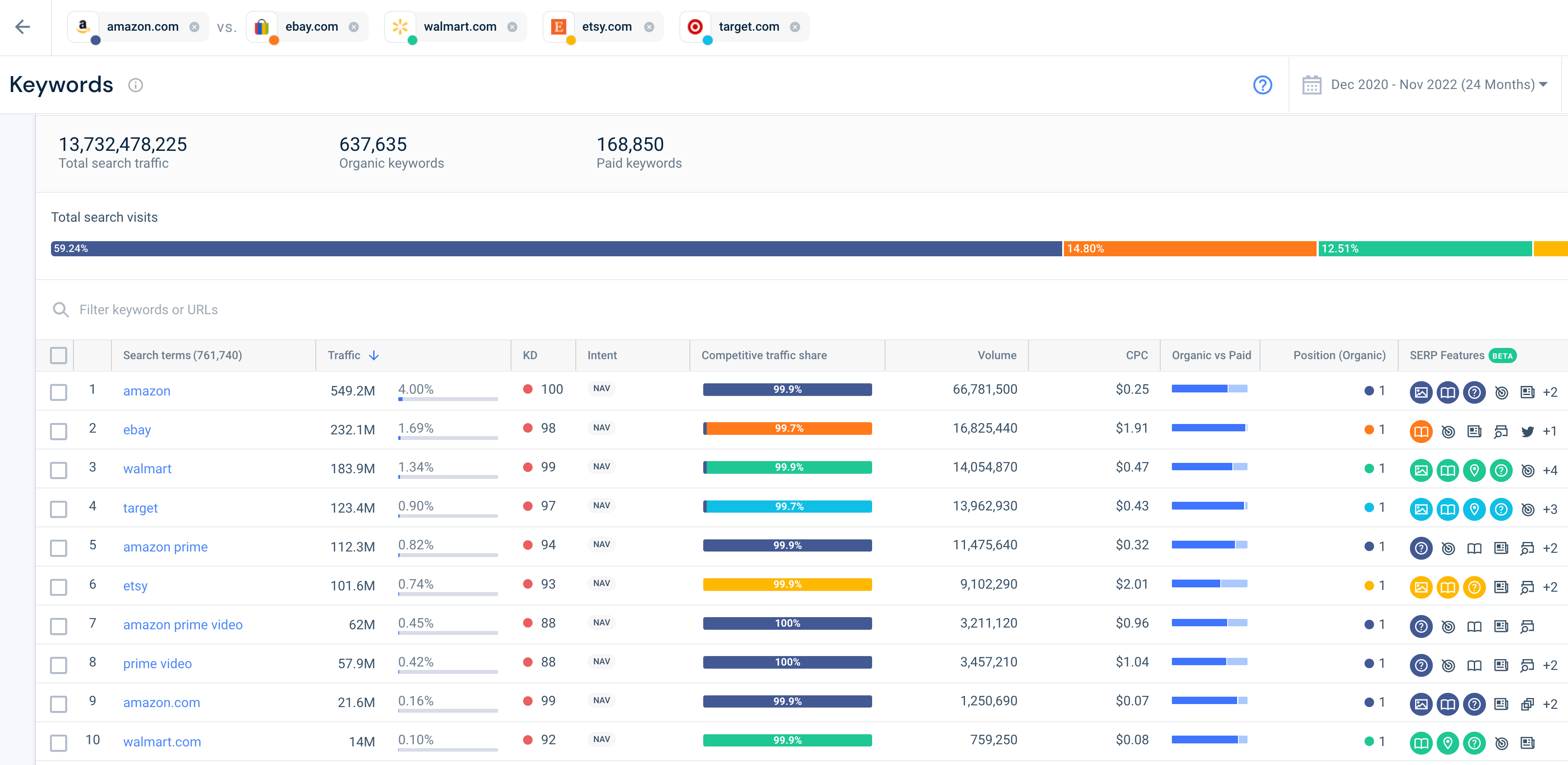Click the search magnifier icon
Viewport: 1568px width, 765px height.
coord(60,309)
